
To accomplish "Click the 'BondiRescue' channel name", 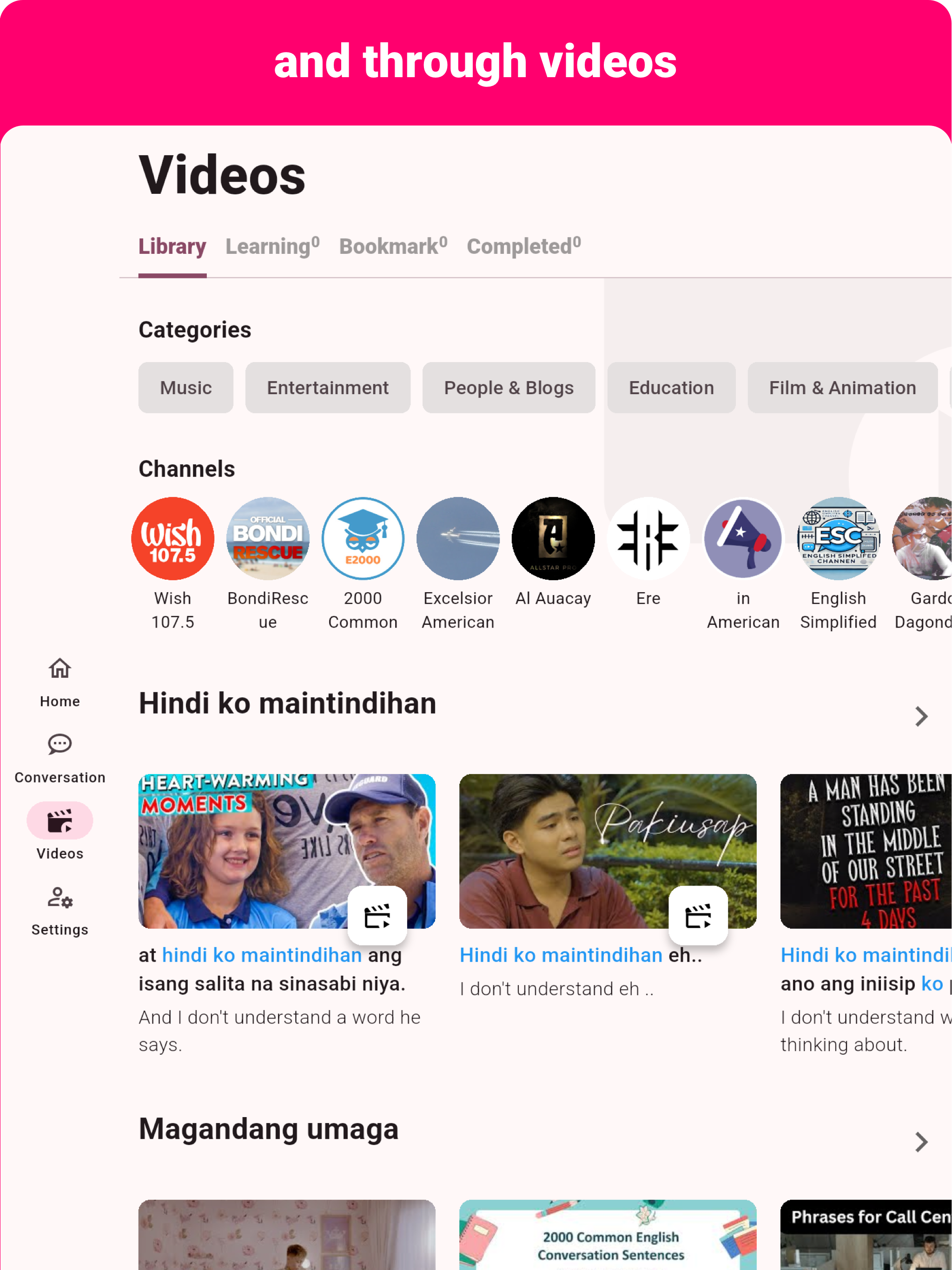I will [x=268, y=610].
